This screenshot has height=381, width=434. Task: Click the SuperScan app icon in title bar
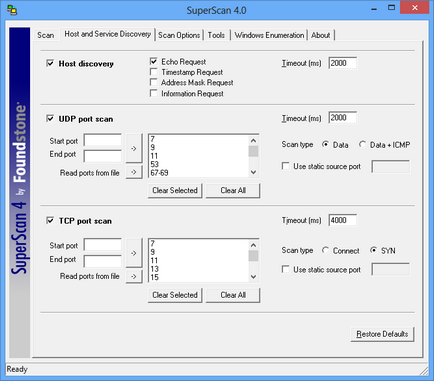coord(12,10)
